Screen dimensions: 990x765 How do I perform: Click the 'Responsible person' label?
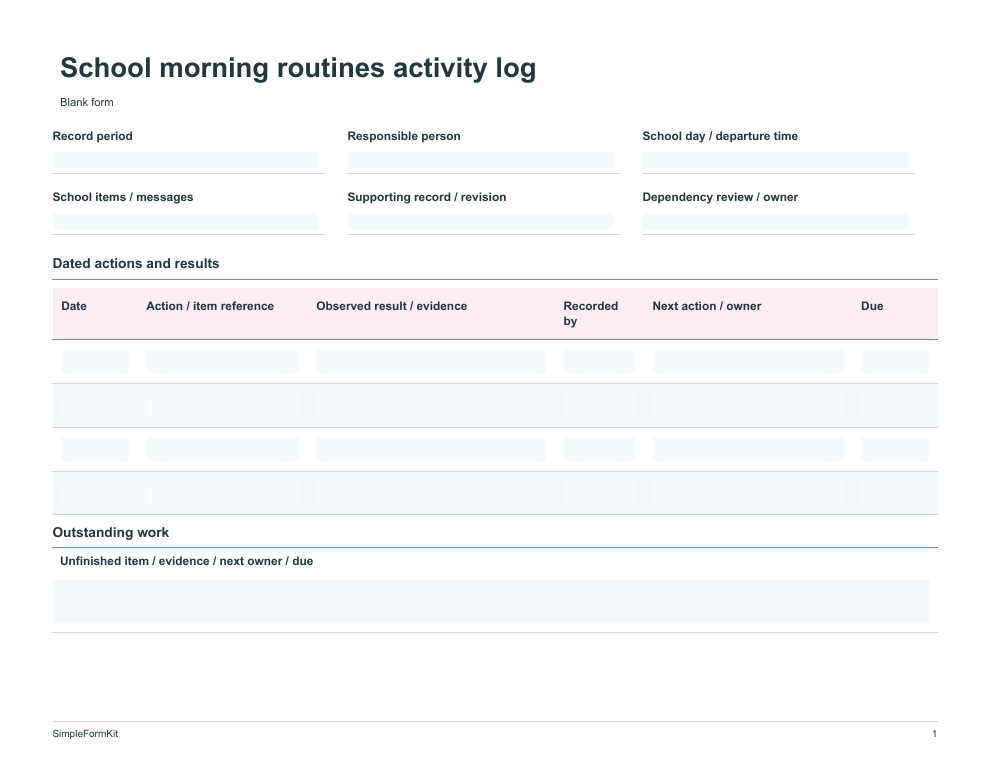[403, 136]
